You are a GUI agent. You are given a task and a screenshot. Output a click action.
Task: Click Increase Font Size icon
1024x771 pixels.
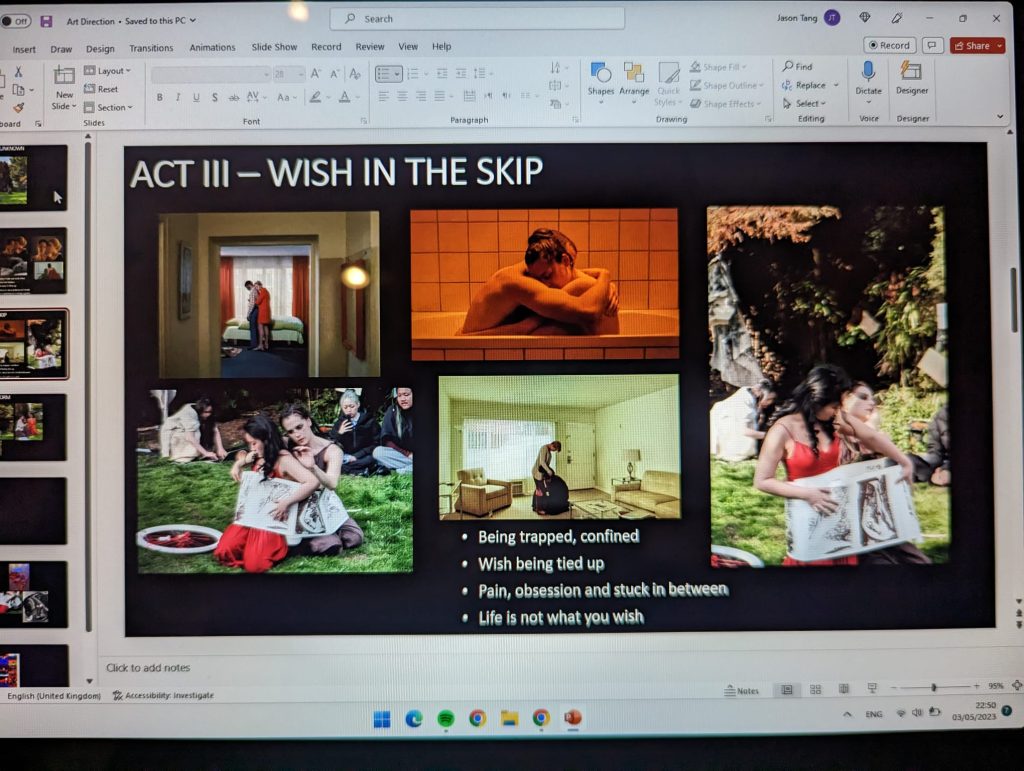coord(316,74)
